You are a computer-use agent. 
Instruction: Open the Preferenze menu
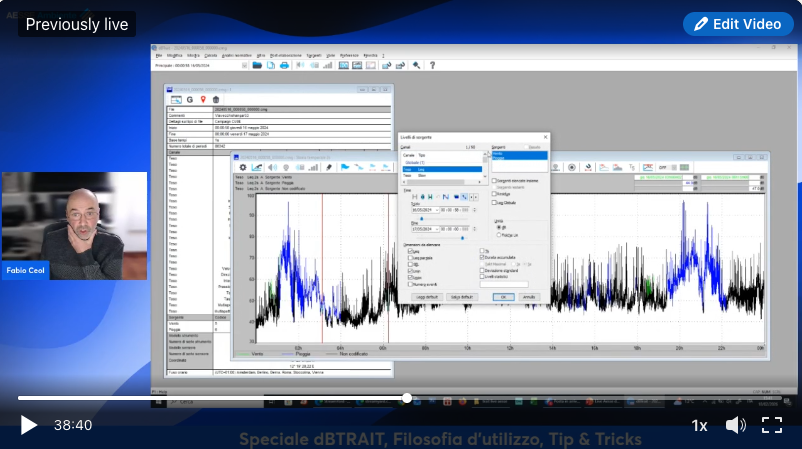coord(349,55)
